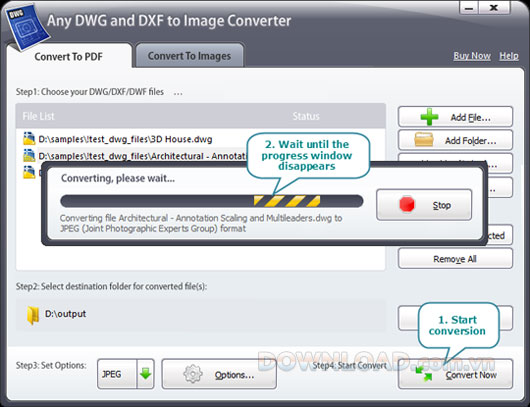Screen dimensions: 530x407
Task: Click the Convert Now button
Action: coord(455,374)
